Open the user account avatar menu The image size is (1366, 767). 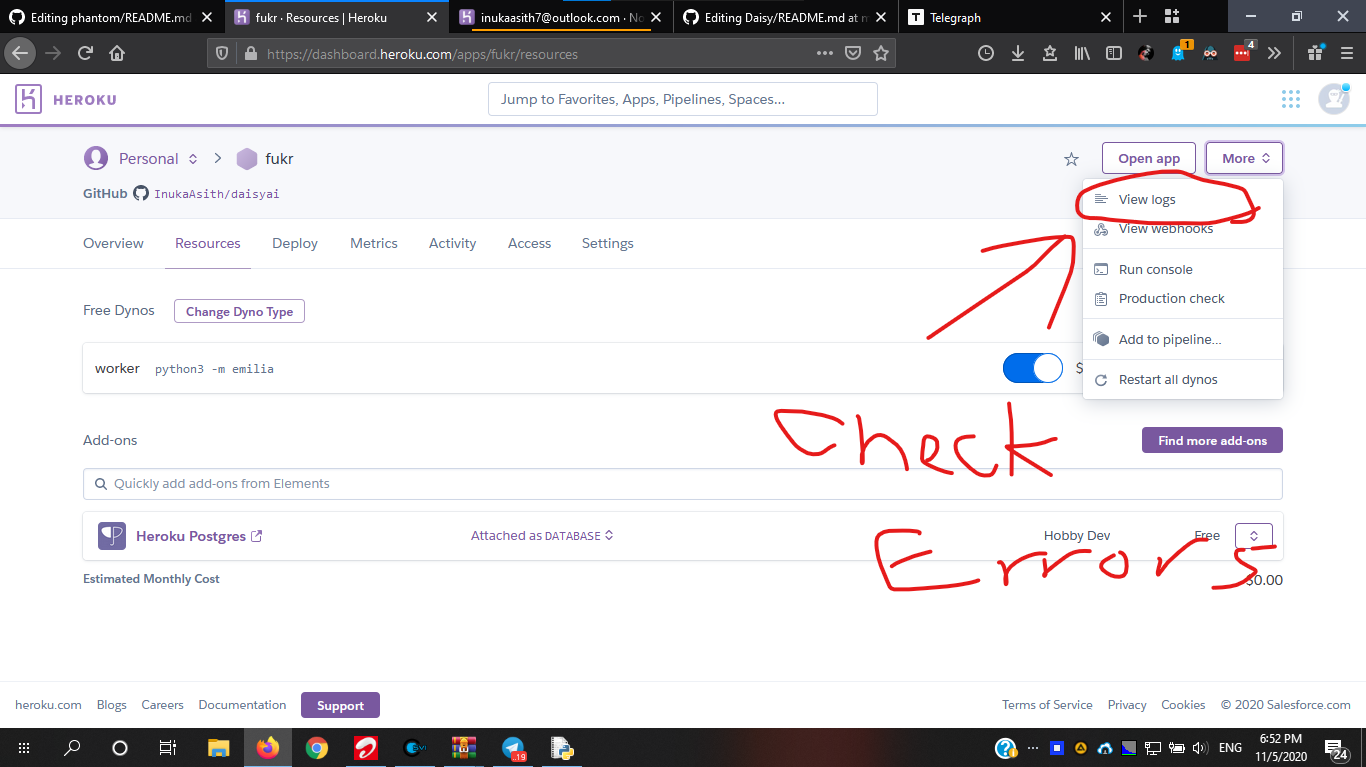coord(1334,99)
